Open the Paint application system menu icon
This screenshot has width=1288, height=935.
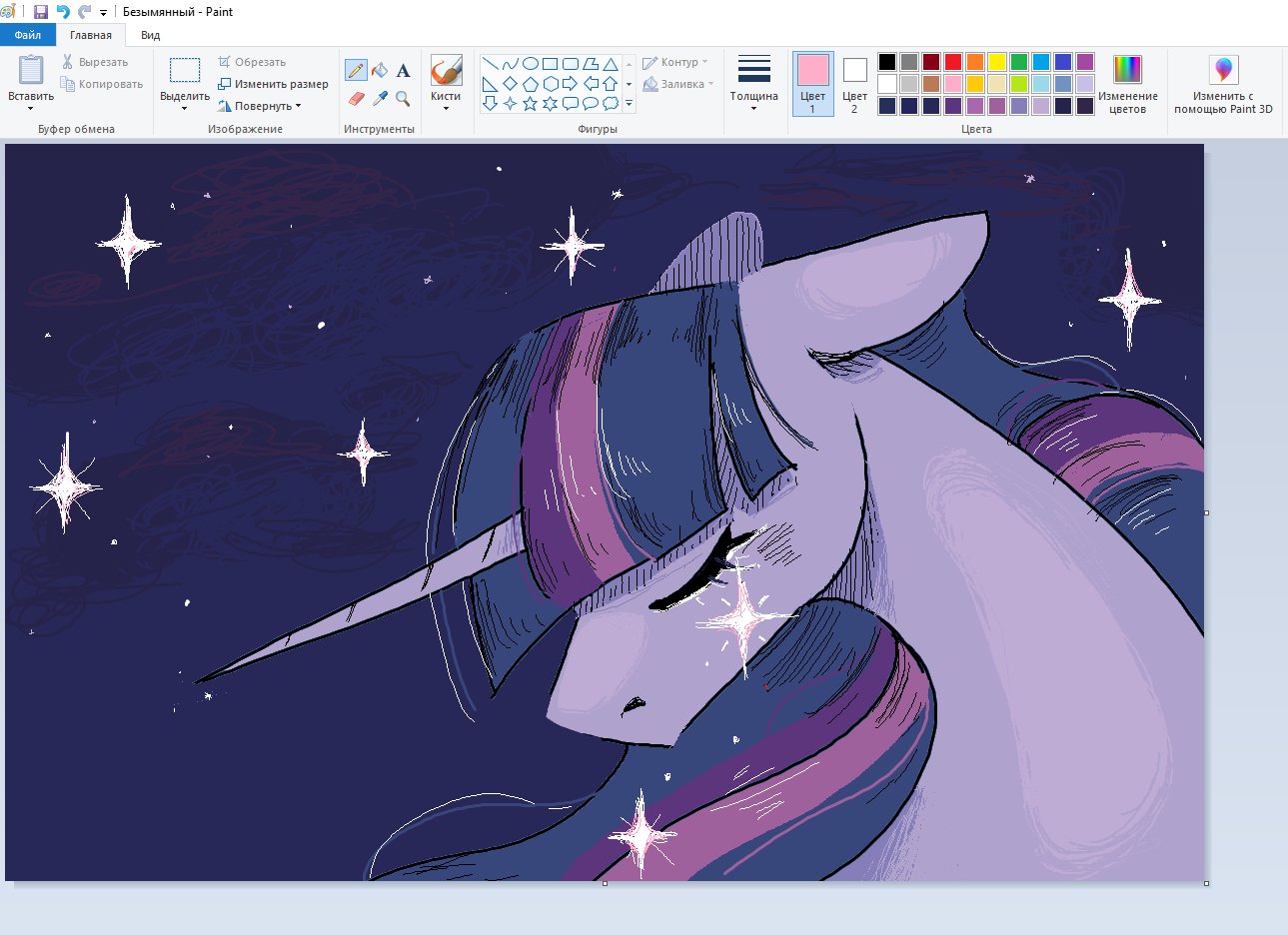8,12
